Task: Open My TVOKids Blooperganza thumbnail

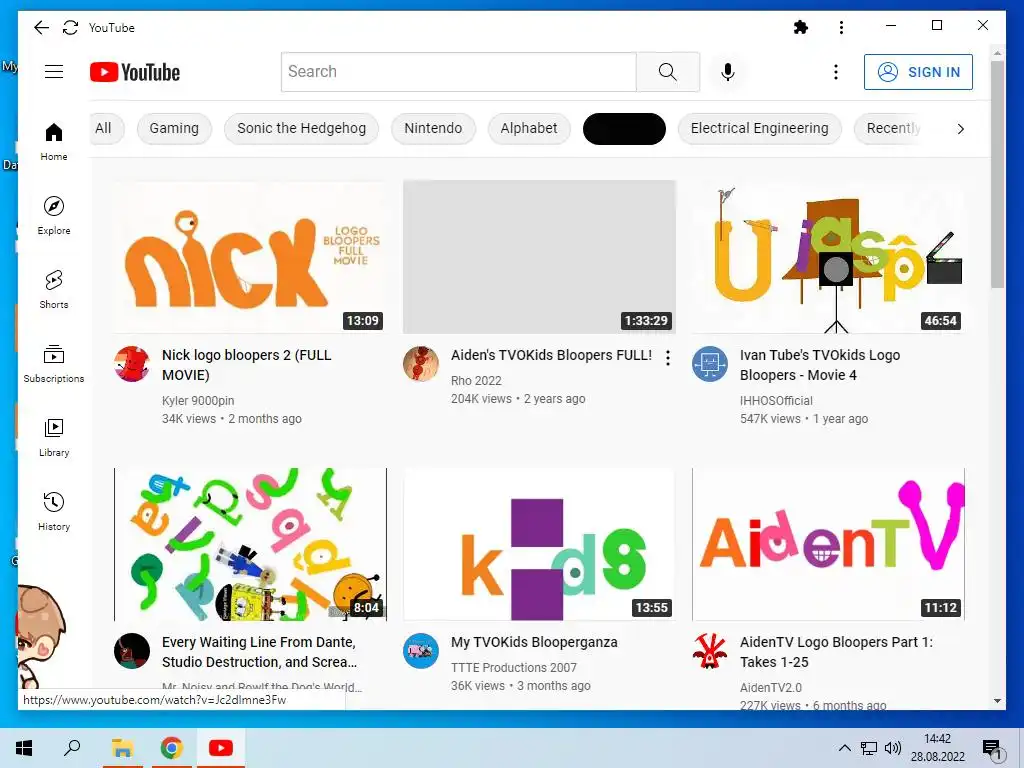Action: [x=539, y=544]
